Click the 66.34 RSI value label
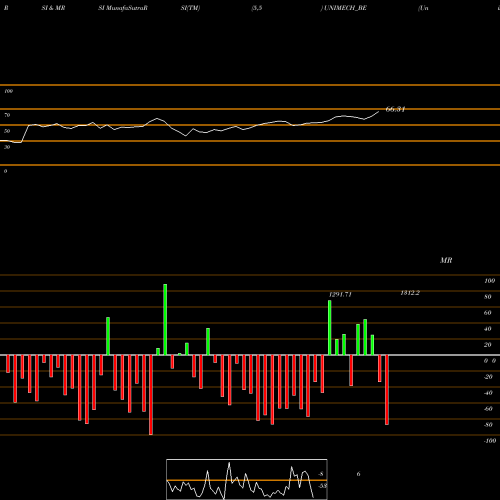500x500 pixels. [395, 109]
